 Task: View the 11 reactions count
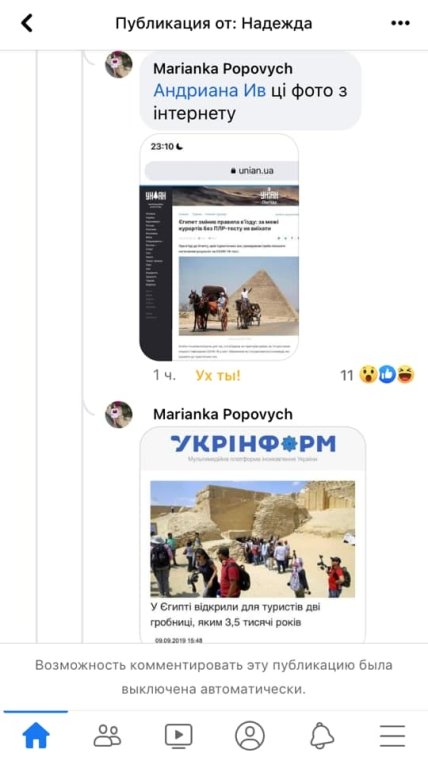coord(346,375)
